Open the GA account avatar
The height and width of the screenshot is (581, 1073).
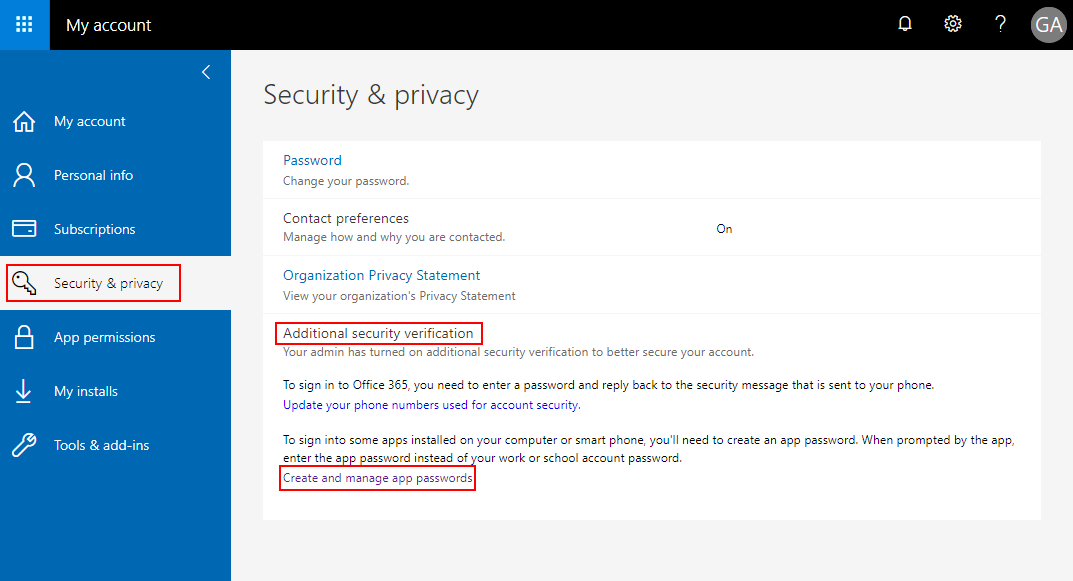1048,24
